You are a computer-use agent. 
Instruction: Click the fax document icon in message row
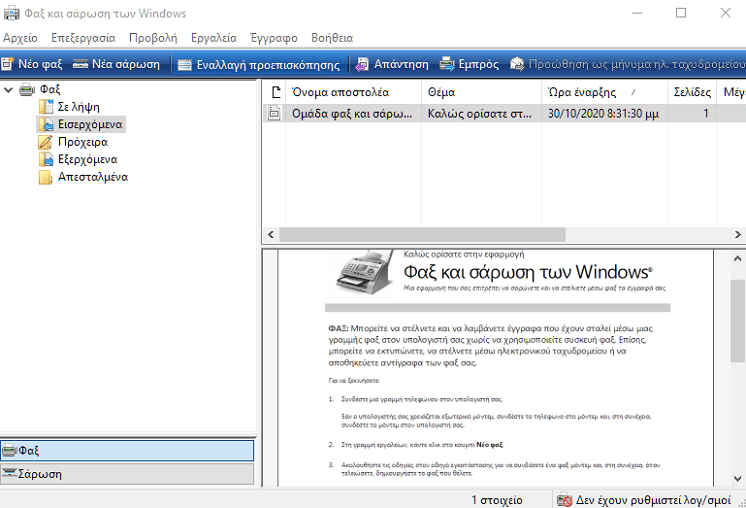tap(275, 113)
